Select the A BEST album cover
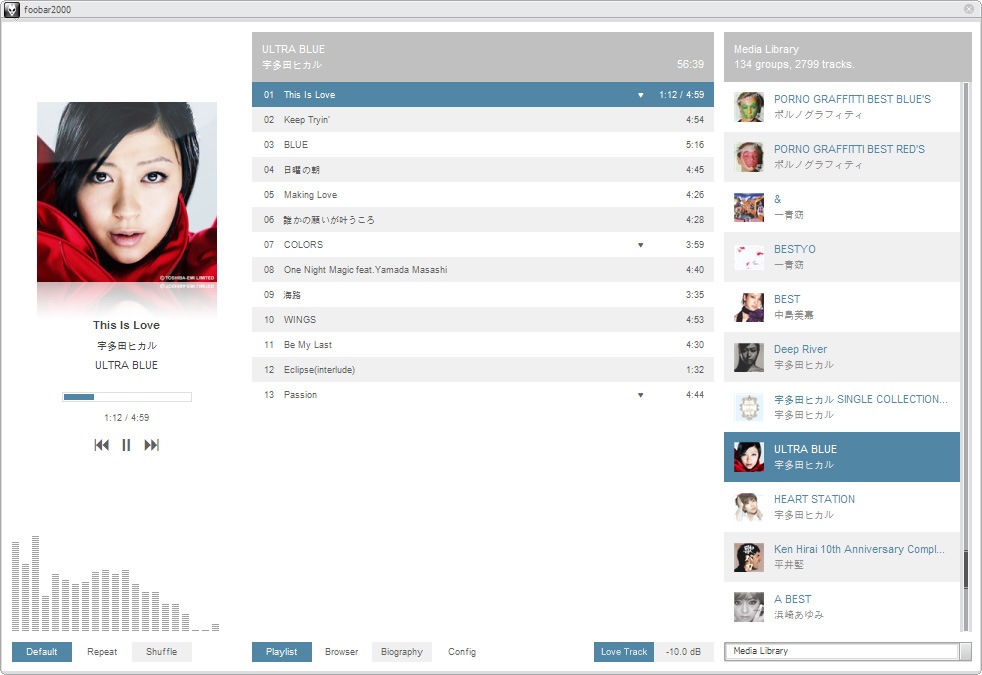Screen dimensions: 982x675 749,607
